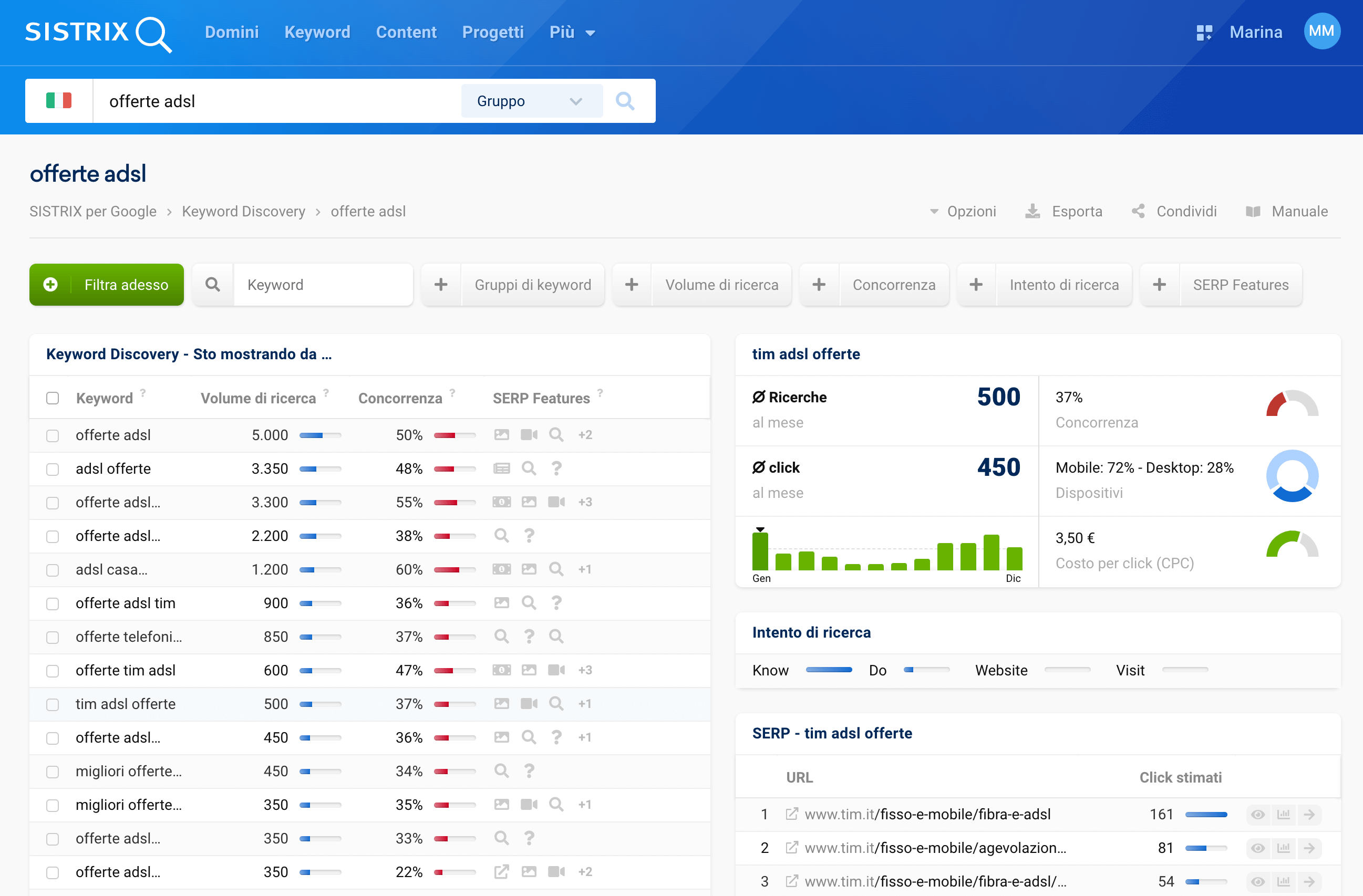Click the Manuale book icon
This screenshot has height=896, width=1363.
(1253, 211)
